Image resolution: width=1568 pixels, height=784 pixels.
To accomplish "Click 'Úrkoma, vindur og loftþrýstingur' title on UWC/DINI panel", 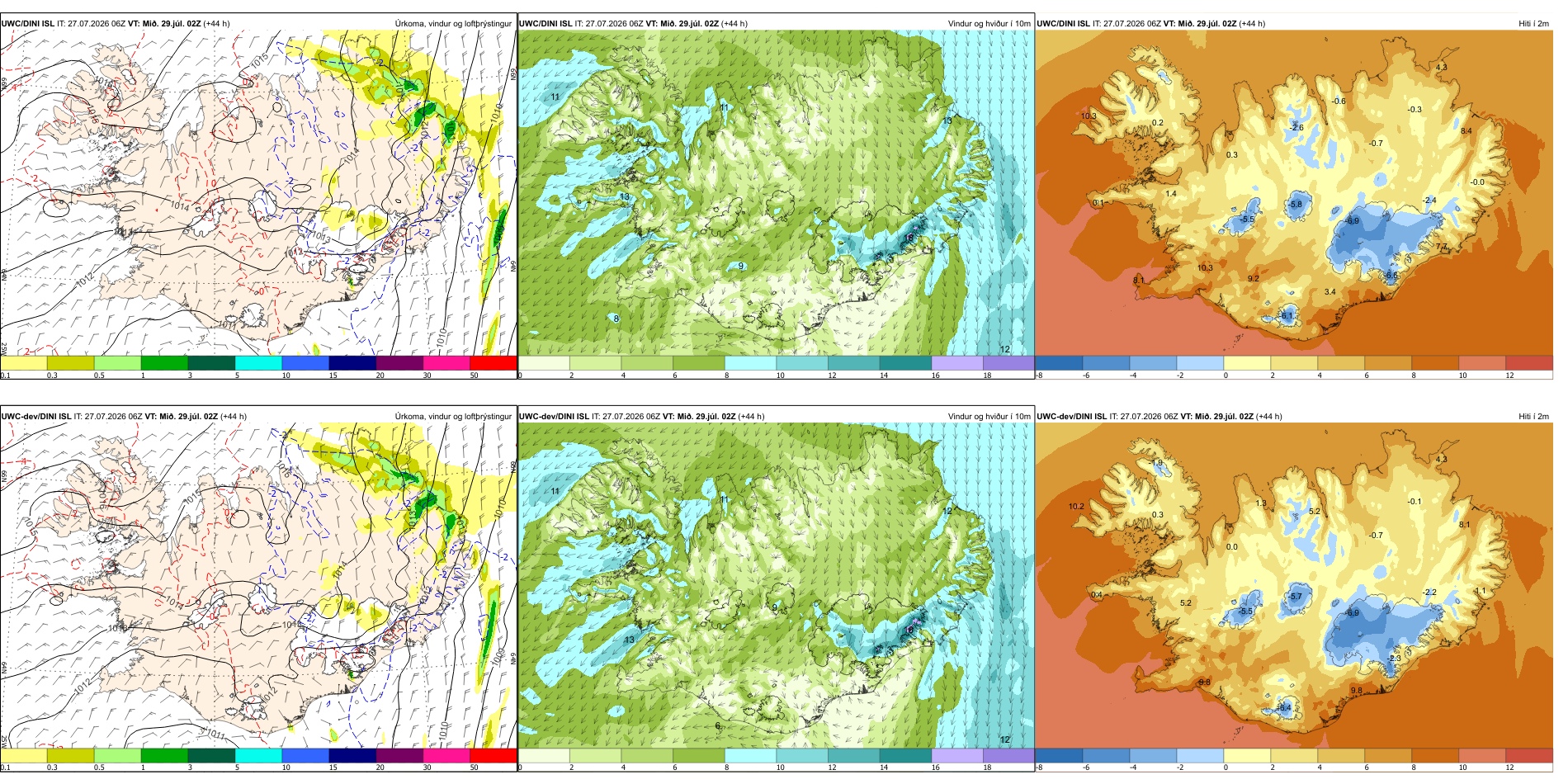I will click(x=453, y=24).
